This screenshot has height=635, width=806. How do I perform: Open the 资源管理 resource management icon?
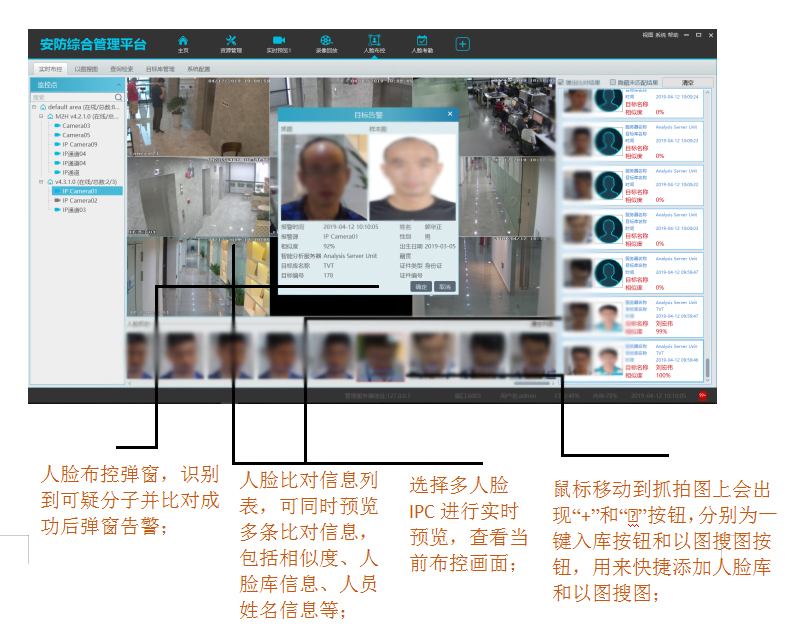click(231, 41)
